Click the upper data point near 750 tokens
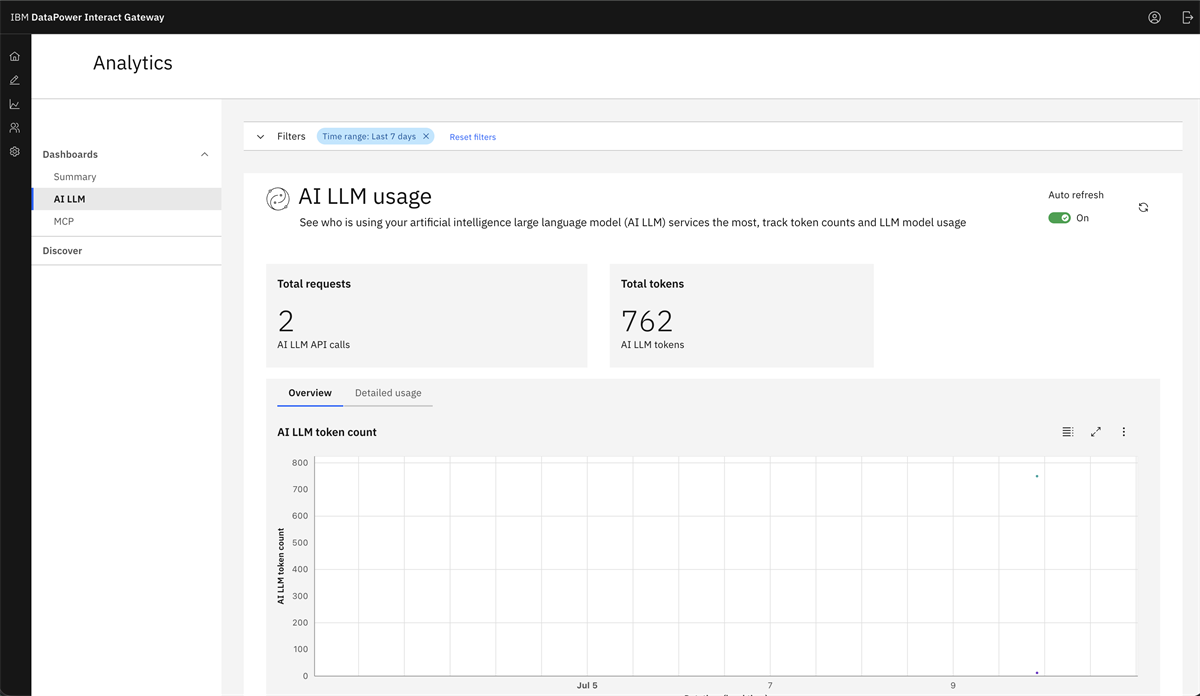The height and width of the screenshot is (696, 1200). coord(1037,476)
